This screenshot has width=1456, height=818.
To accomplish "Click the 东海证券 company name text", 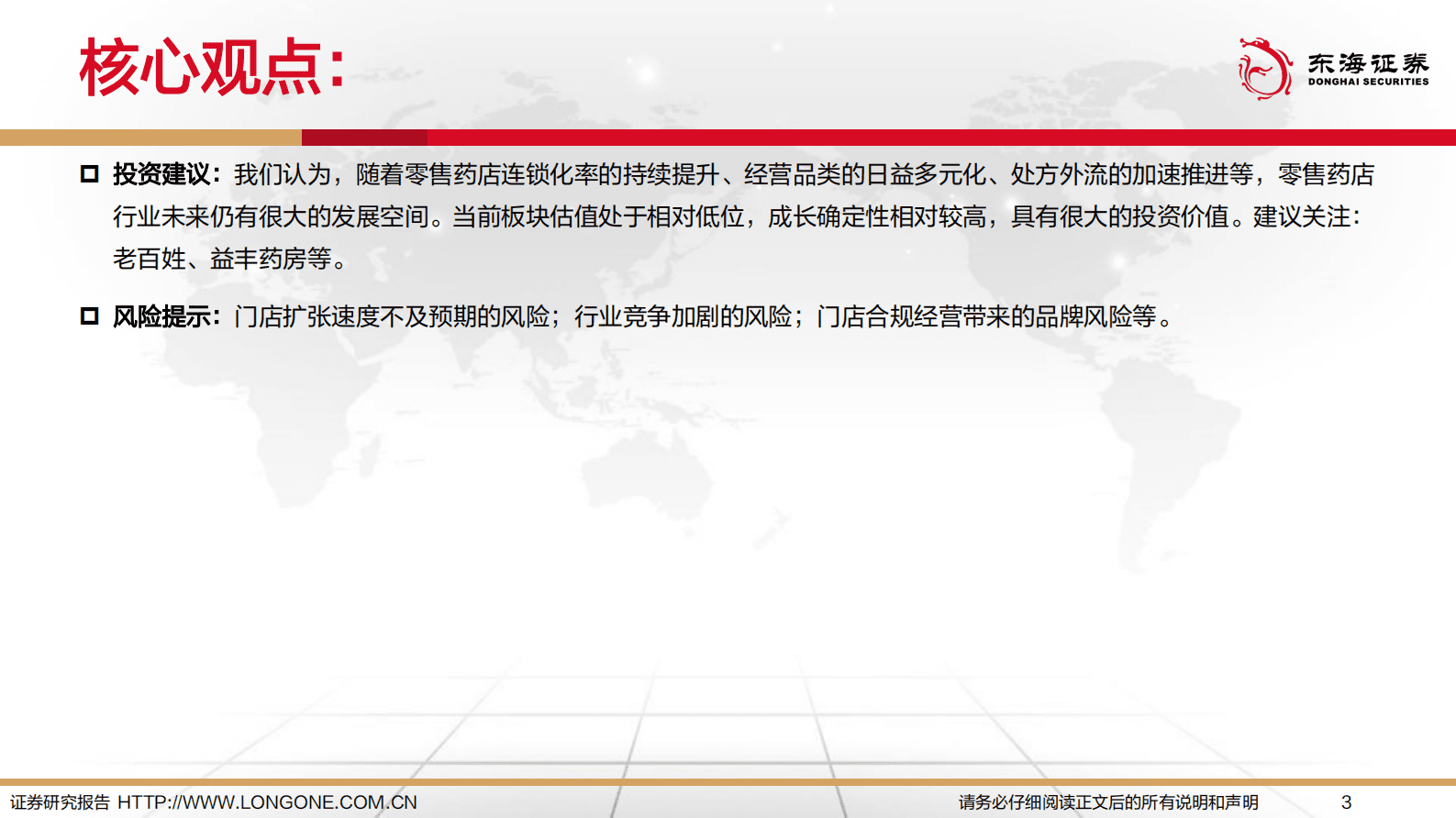I will (x=1368, y=62).
